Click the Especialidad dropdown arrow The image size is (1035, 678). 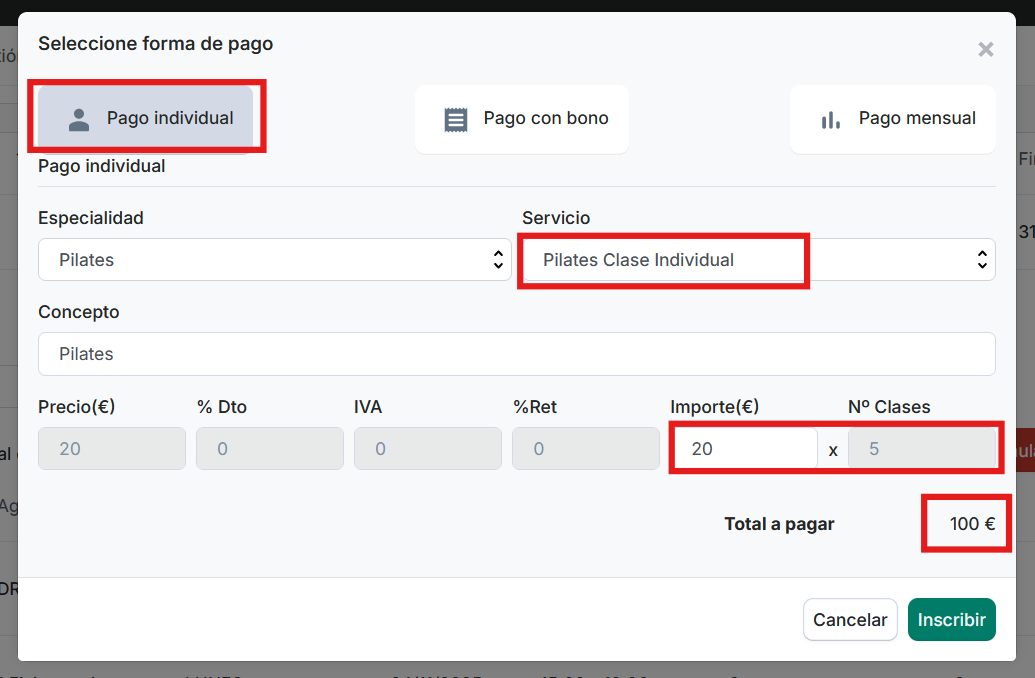[498, 260]
